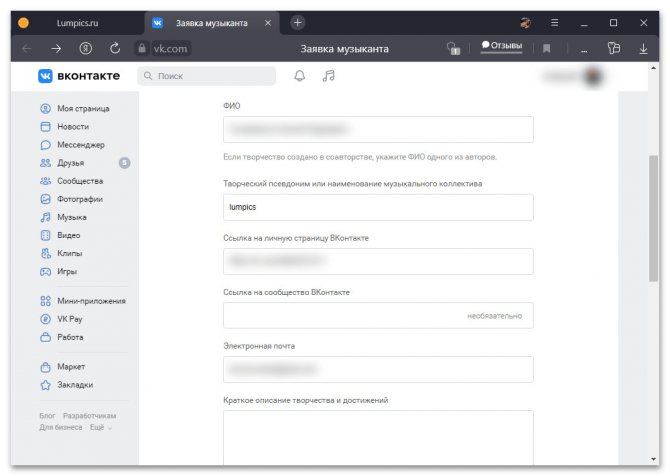The width and height of the screenshot is (670, 476).
Task: Open Маркет in sidebar
Action: (x=62, y=367)
